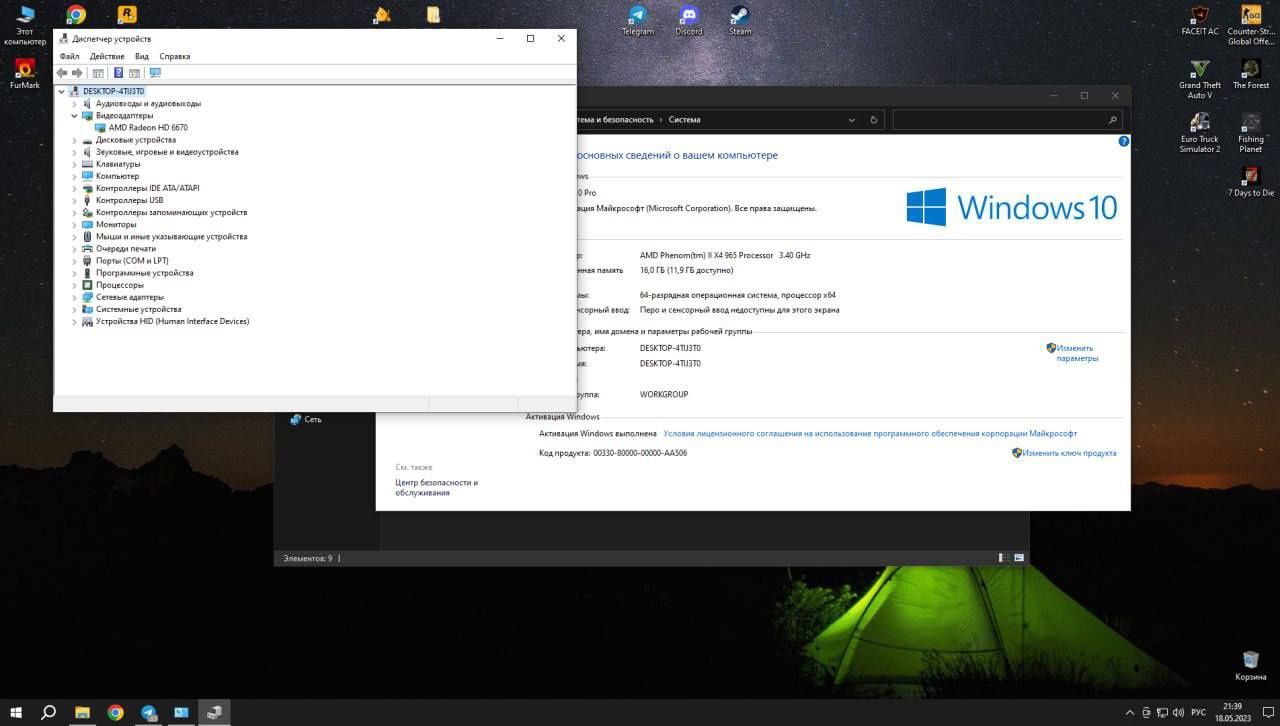Click the blue help question mark in System window

(1123, 142)
